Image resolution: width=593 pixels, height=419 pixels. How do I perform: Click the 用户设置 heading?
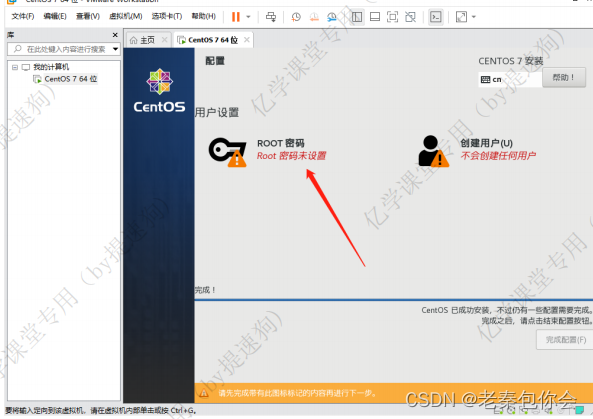(217, 112)
